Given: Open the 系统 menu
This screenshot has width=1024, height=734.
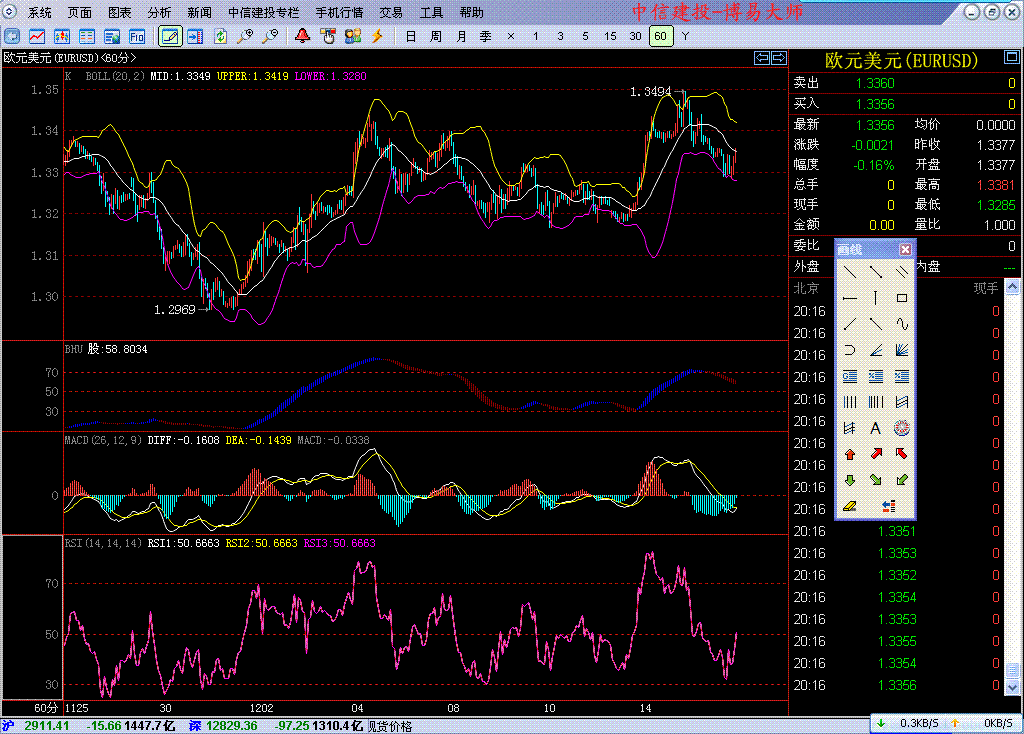Looking at the screenshot, I should click(x=40, y=13).
